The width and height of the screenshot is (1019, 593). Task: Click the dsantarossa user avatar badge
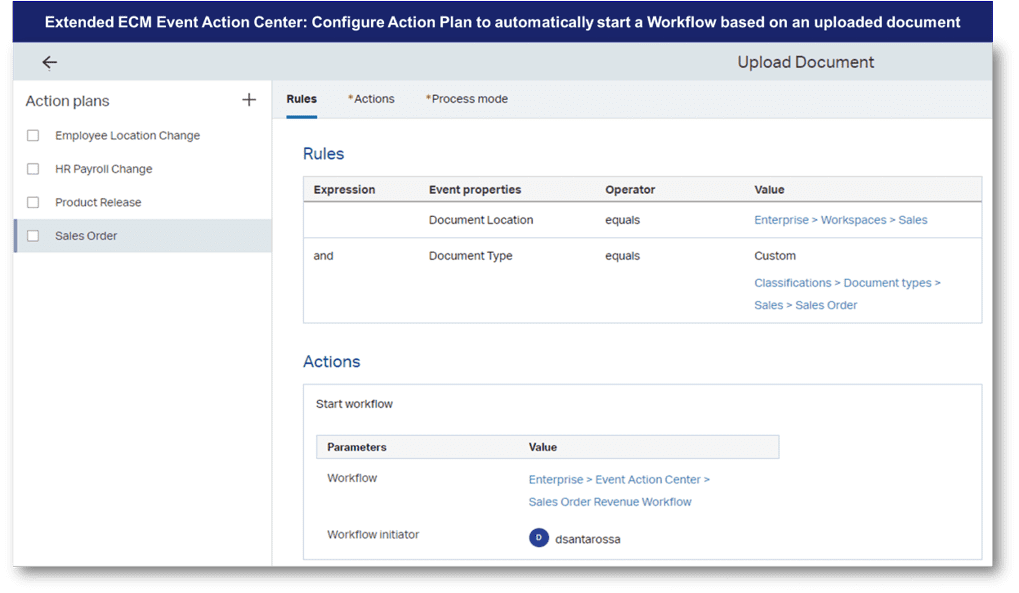538,537
